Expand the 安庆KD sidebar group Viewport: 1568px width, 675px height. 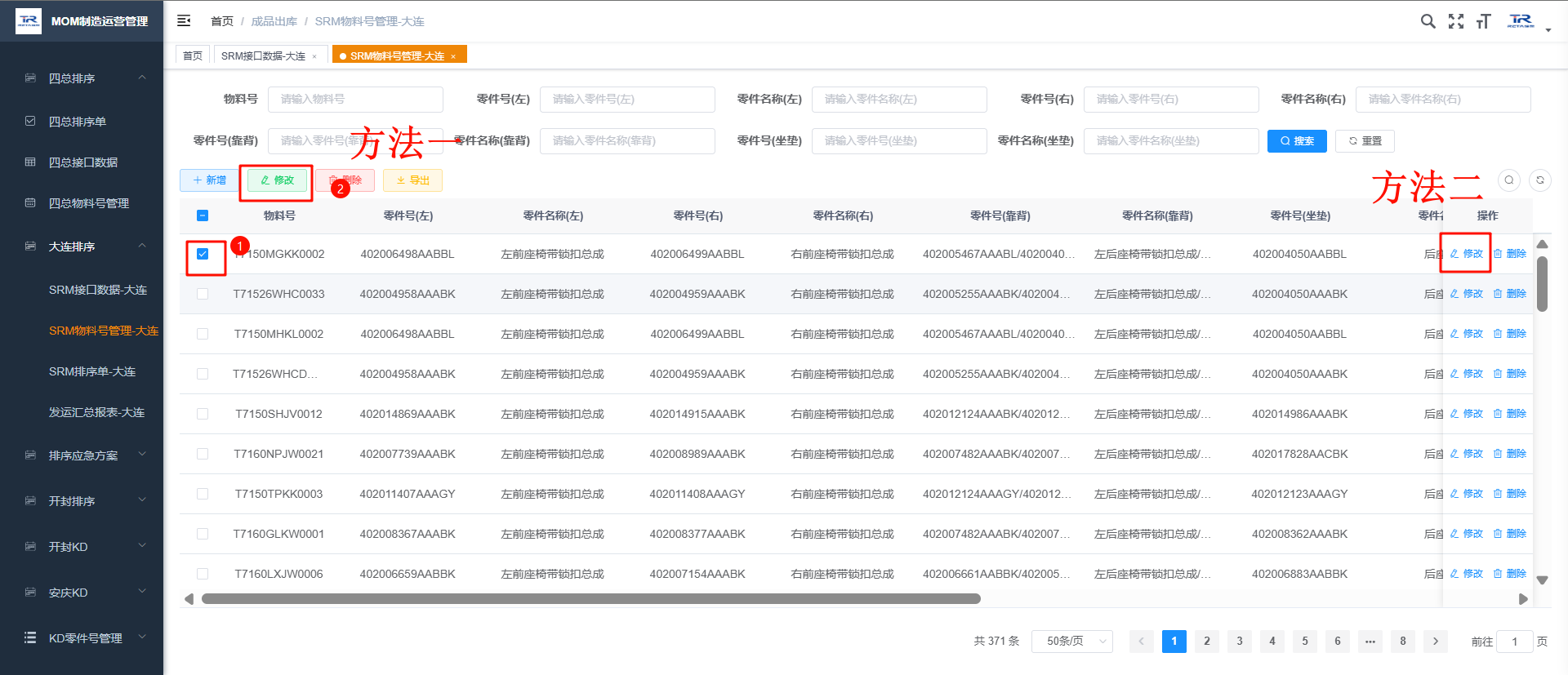[x=82, y=593]
